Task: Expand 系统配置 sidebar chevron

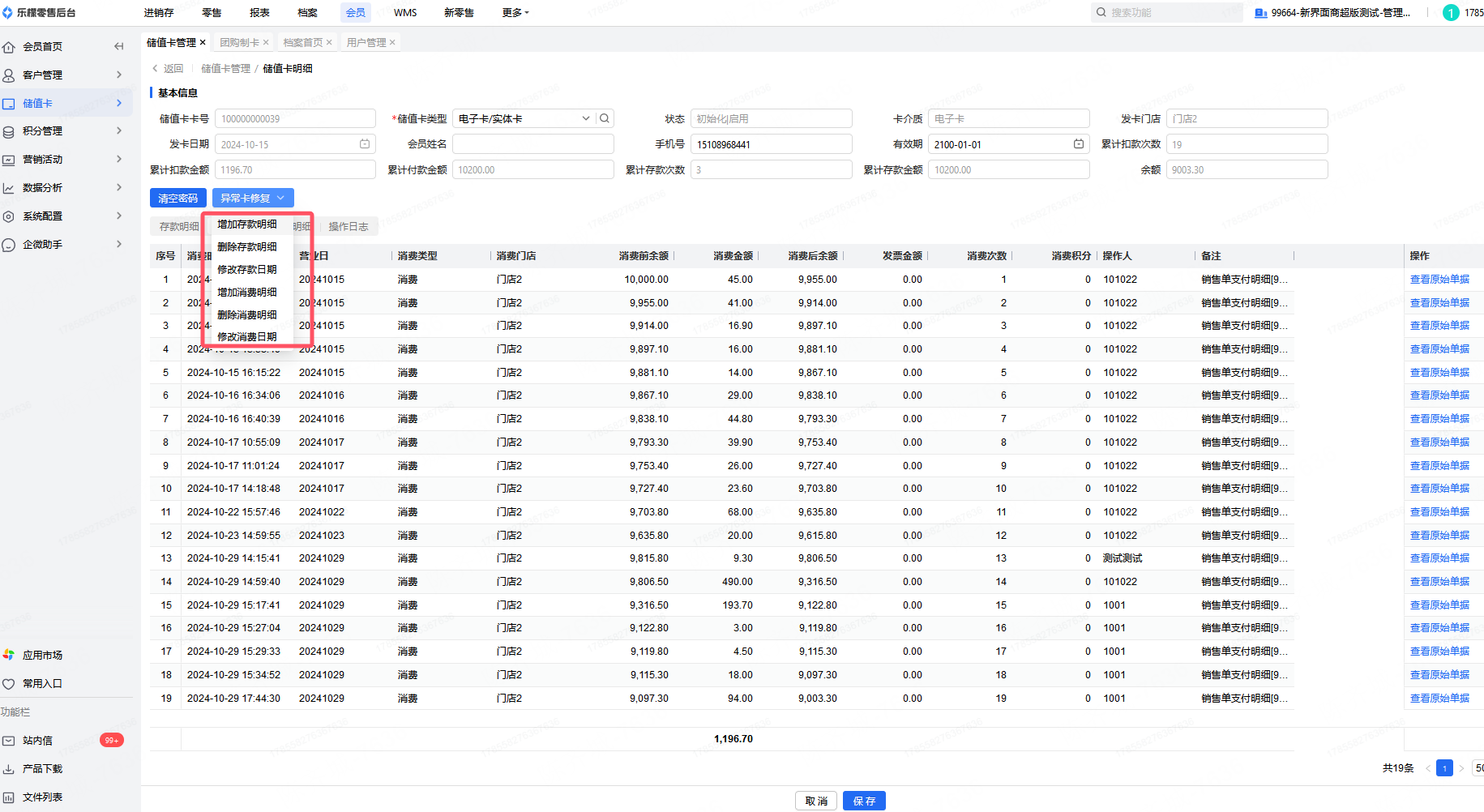Action: pyautogui.click(x=119, y=216)
